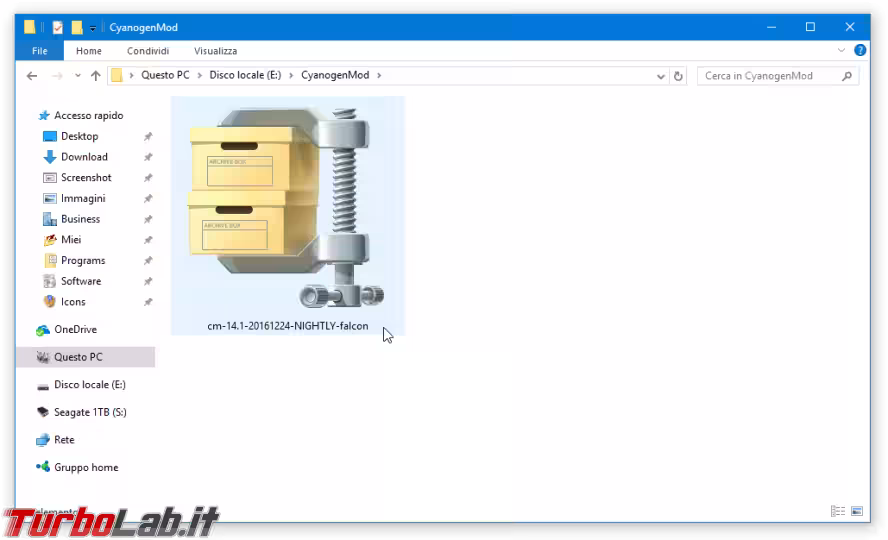This screenshot has width=888, height=540.
Task: Click the New folder quick access icon
Action: pos(77,27)
